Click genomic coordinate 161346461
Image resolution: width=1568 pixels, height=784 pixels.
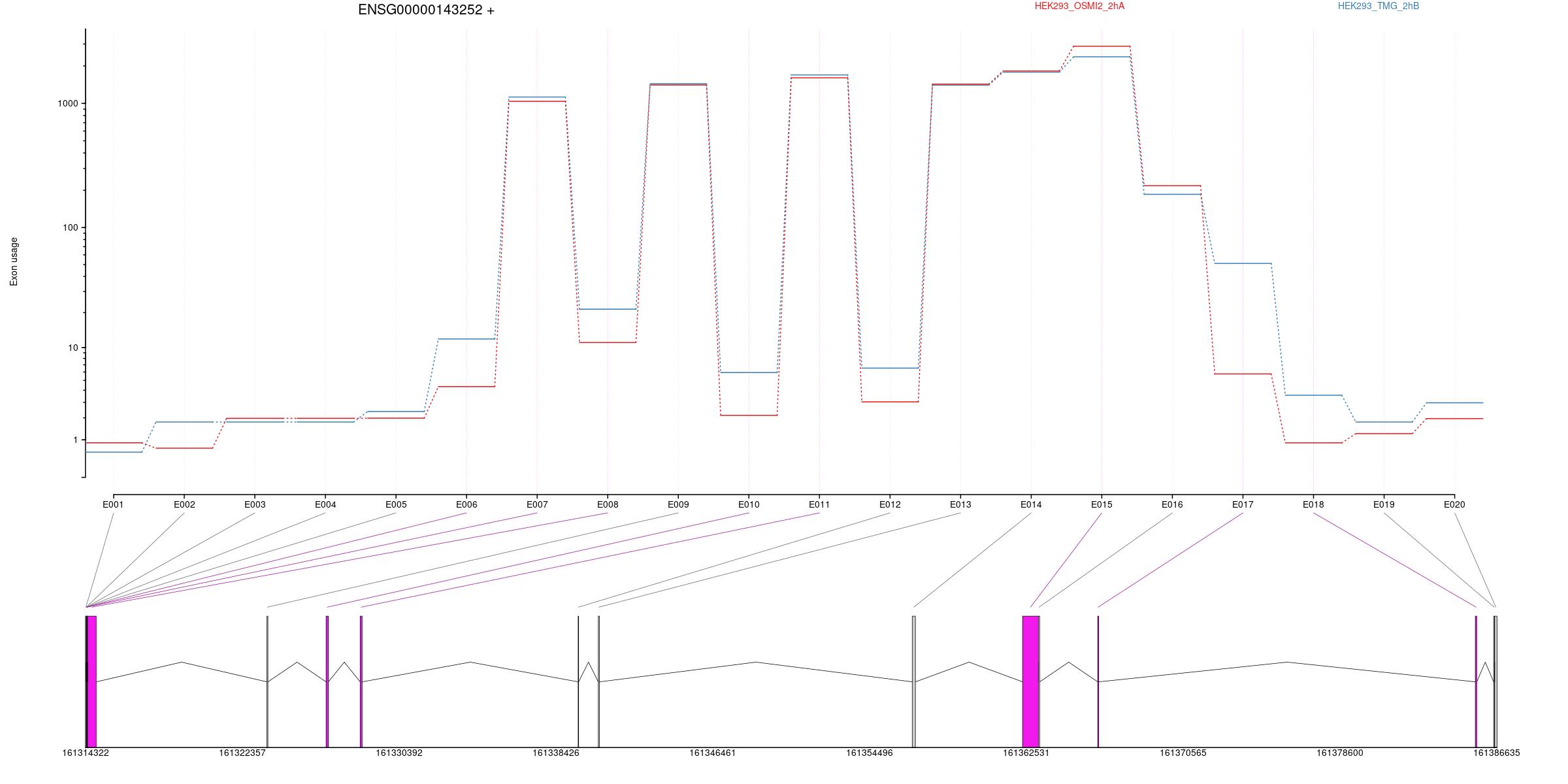(x=713, y=753)
